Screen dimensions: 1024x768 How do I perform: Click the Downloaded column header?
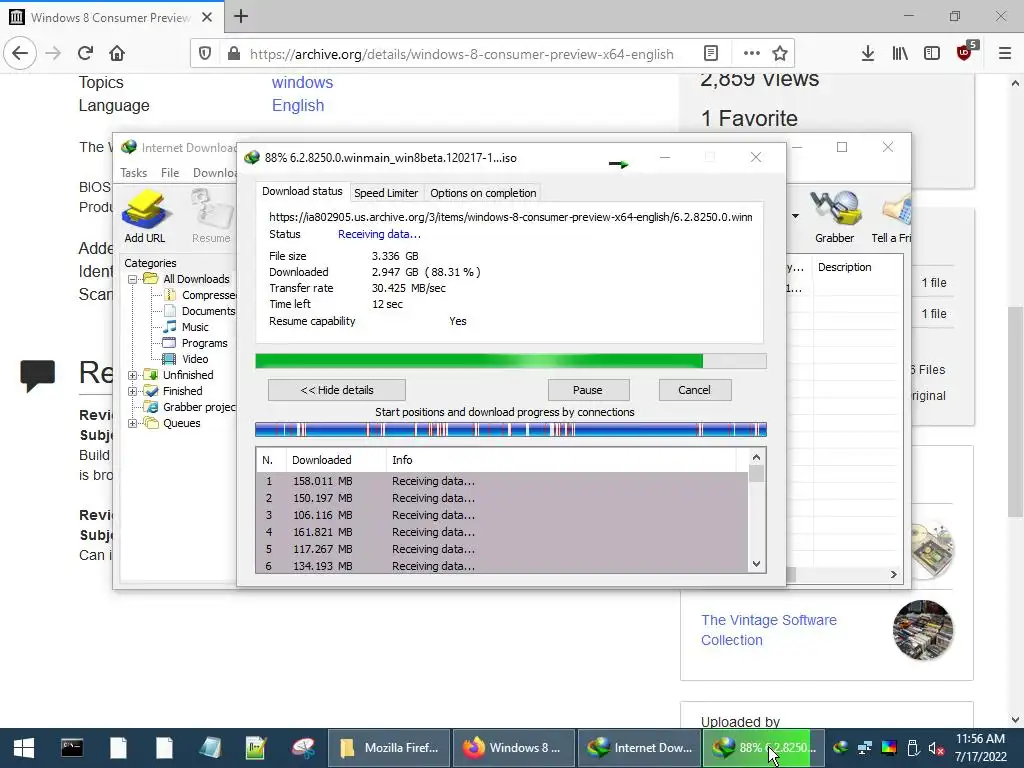(x=336, y=460)
